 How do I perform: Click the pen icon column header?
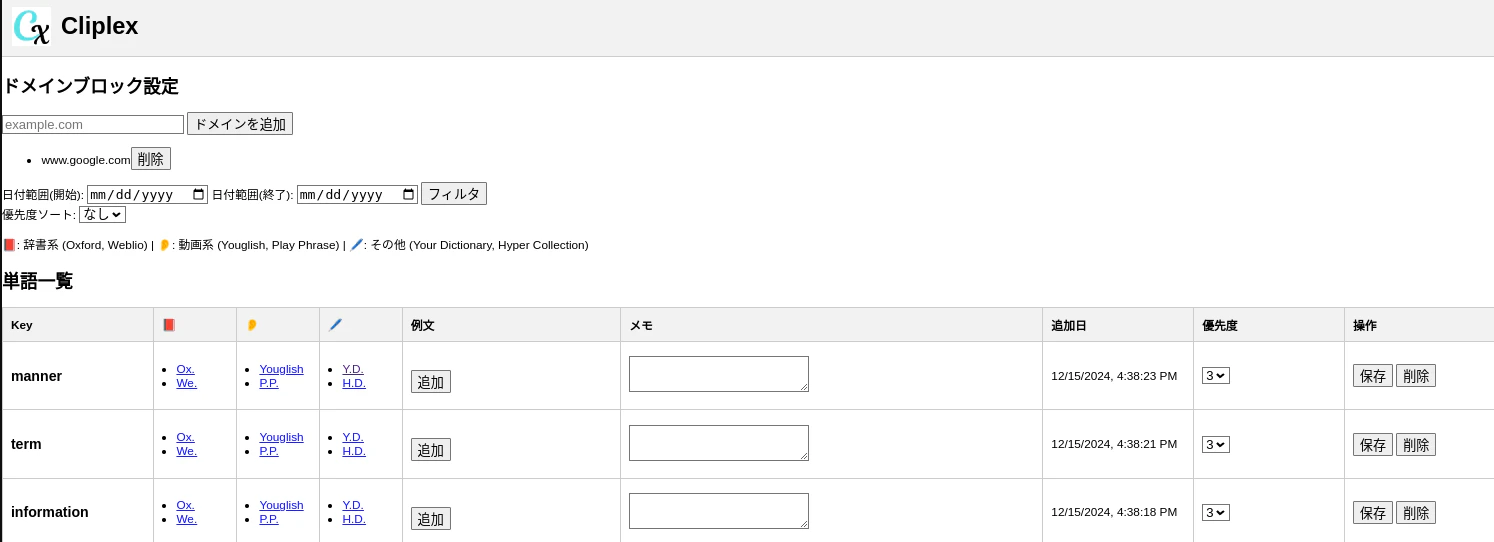pyautogui.click(x=335, y=325)
